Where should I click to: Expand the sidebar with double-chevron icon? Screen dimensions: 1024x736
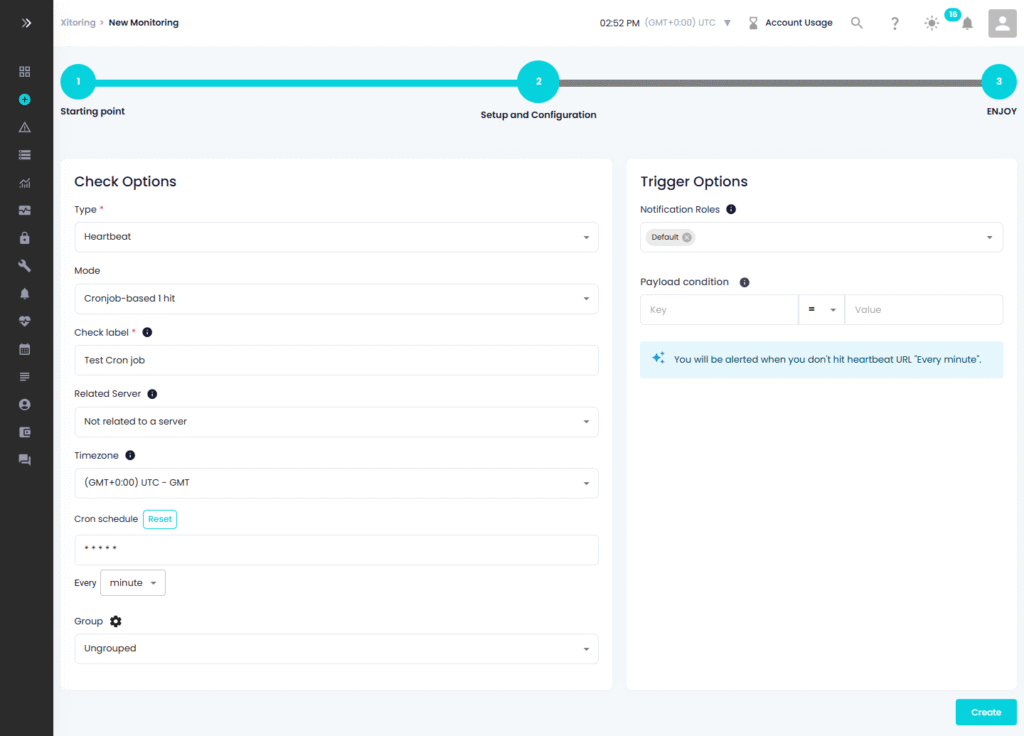coord(25,22)
